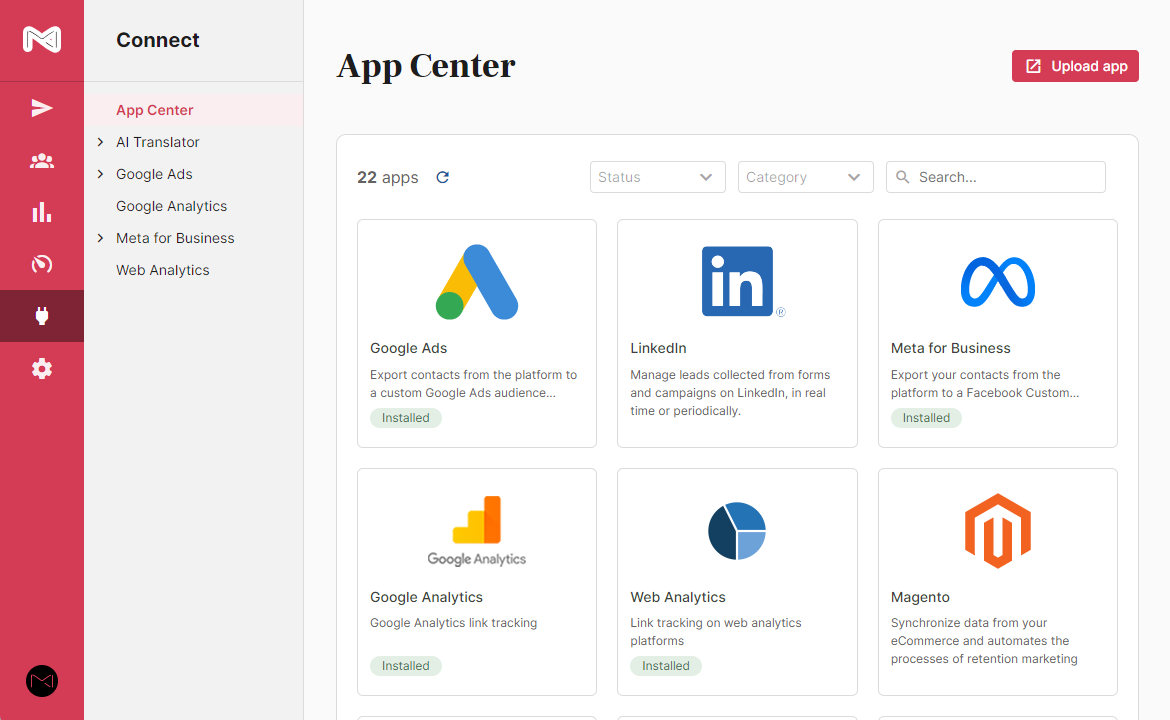Open Web Analytics in the Connect menu
1170x720 pixels.
pos(163,270)
